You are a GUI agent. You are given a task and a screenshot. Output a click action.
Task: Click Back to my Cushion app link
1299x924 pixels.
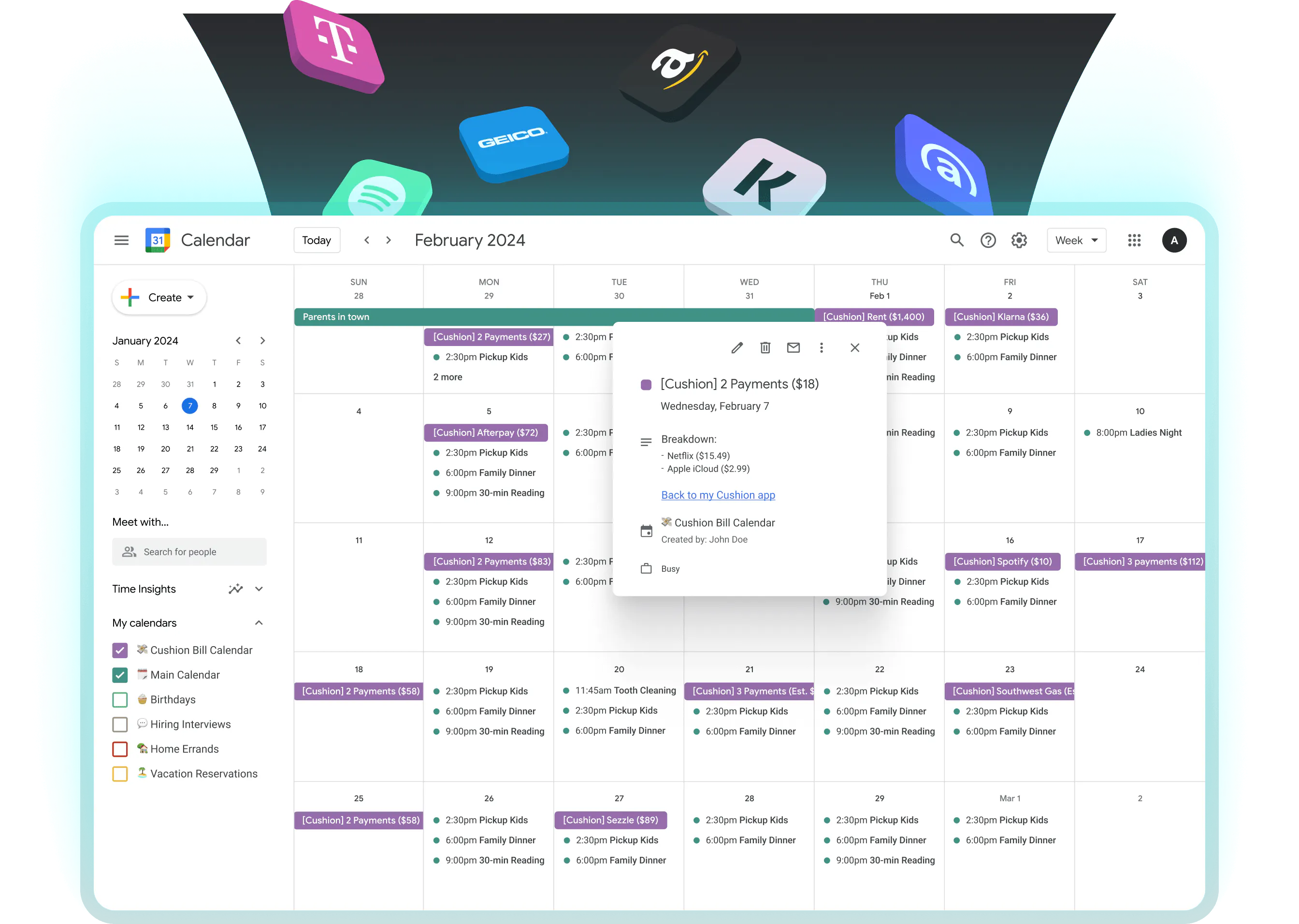coord(716,494)
